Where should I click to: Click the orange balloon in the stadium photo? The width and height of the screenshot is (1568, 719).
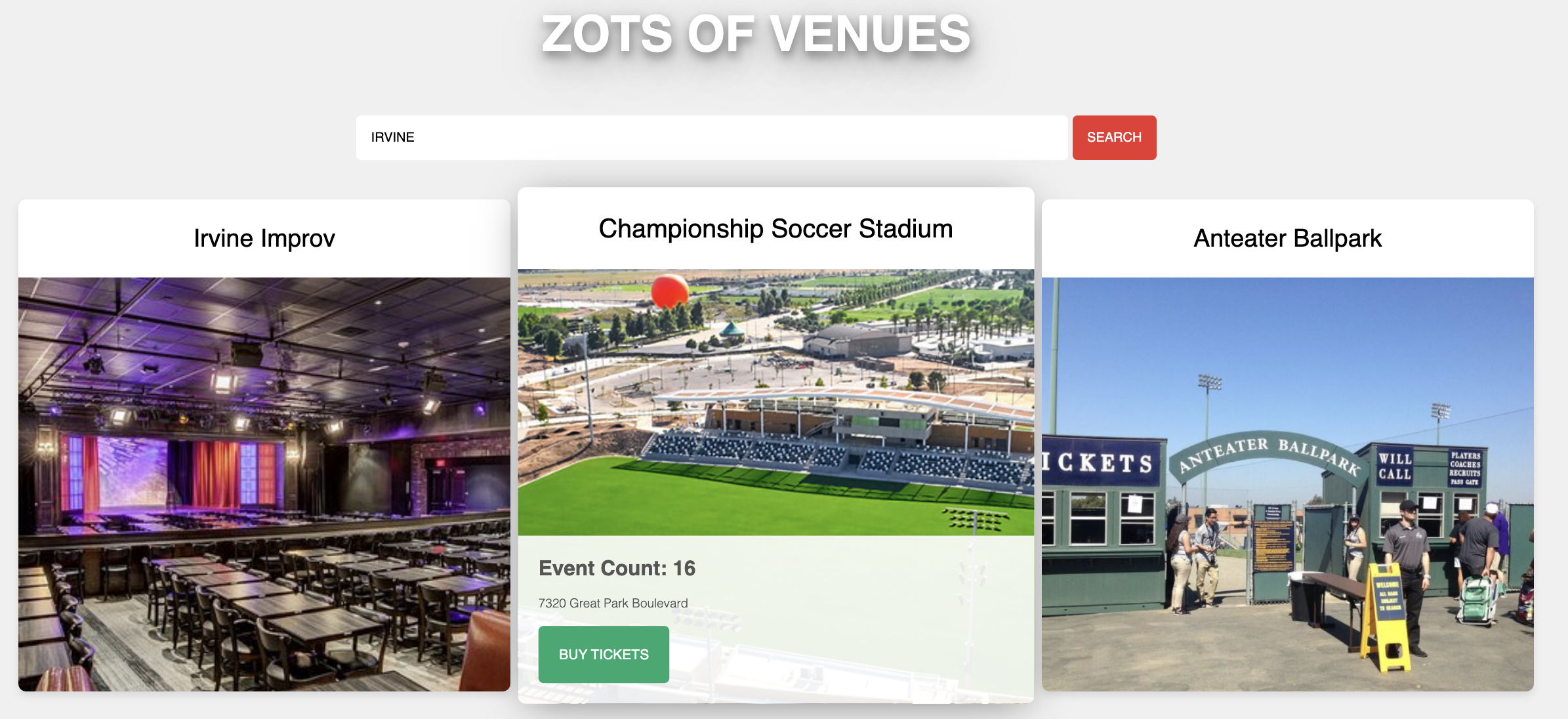[x=670, y=291]
